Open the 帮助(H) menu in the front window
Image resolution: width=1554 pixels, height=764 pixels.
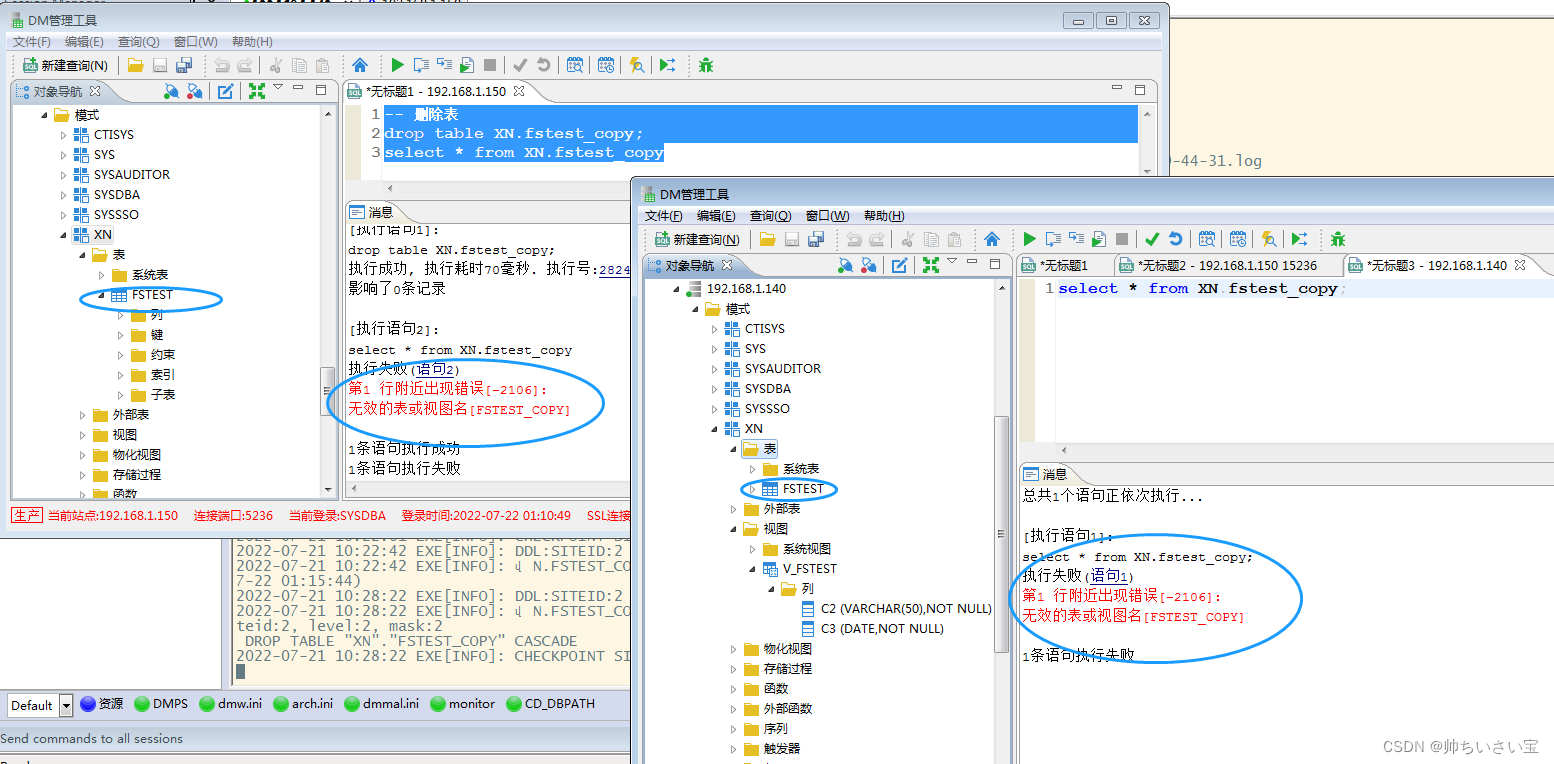pyautogui.click(x=884, y=216)
